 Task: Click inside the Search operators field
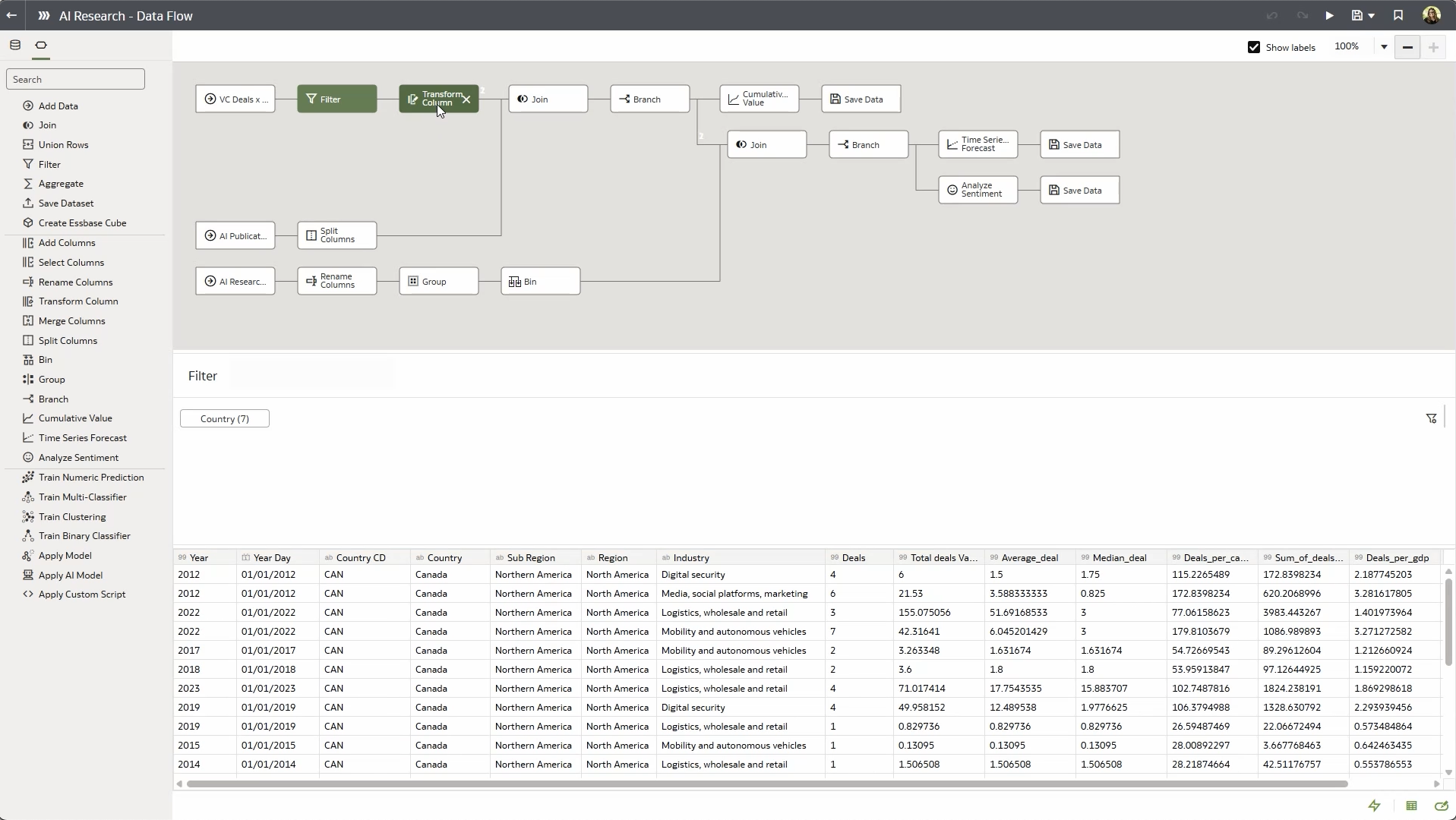[74, 78]
